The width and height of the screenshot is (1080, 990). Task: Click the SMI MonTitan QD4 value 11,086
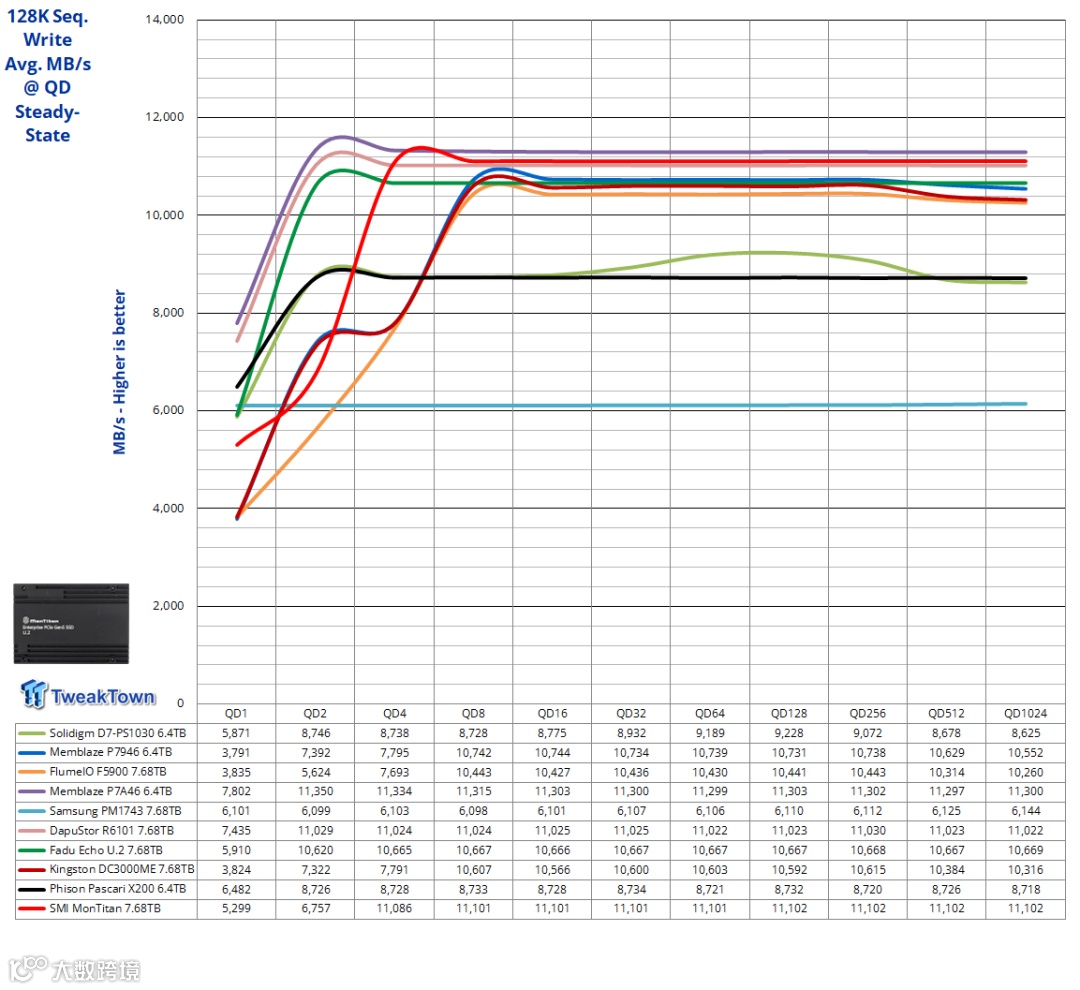pyautogui.click(x=395, y=909)
